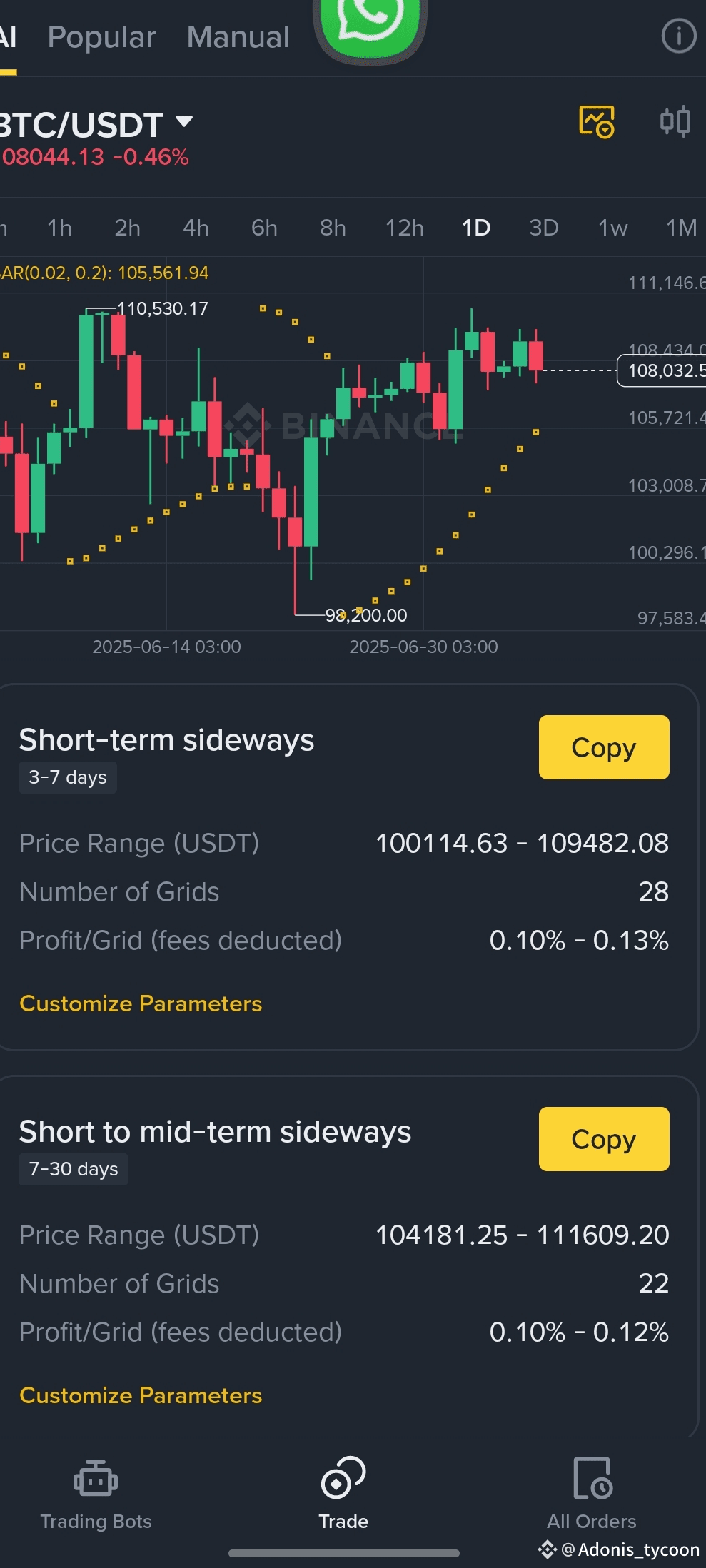Select the 1w chart interval
706x1568 pixels.
point(612,228)
